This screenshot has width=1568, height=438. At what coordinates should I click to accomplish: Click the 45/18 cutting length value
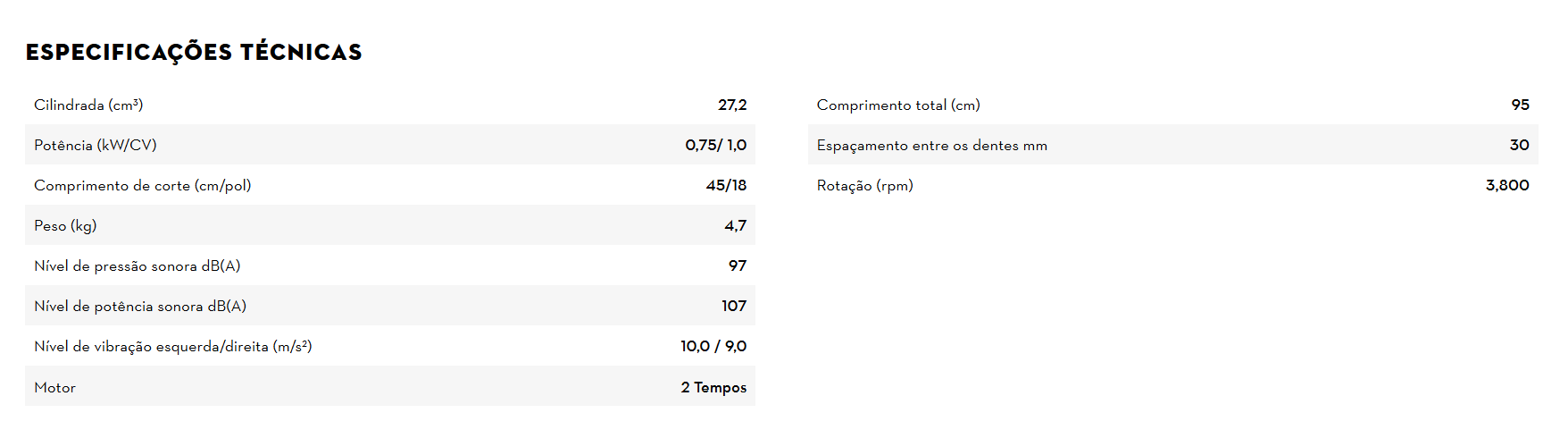[x=726, y=185]
